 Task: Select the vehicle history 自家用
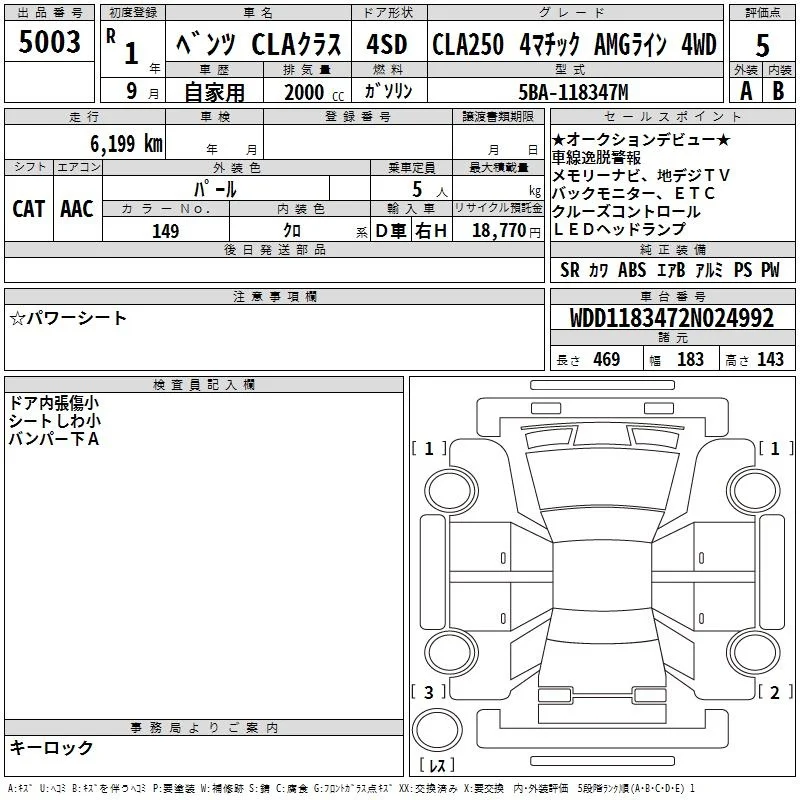[214, 92]
